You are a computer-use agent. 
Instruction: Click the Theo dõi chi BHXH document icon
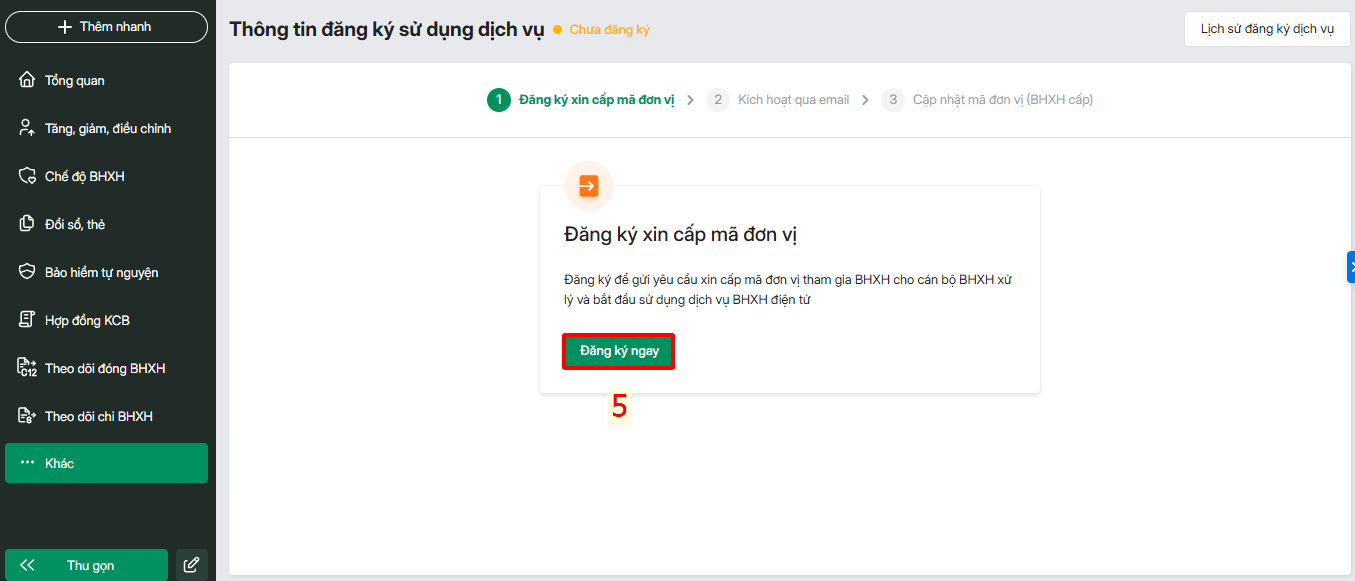[27, 416]
